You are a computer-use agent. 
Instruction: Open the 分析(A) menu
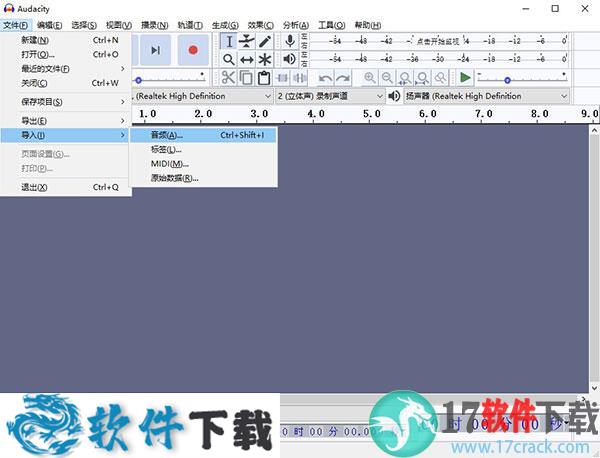[x=295, y=25]
